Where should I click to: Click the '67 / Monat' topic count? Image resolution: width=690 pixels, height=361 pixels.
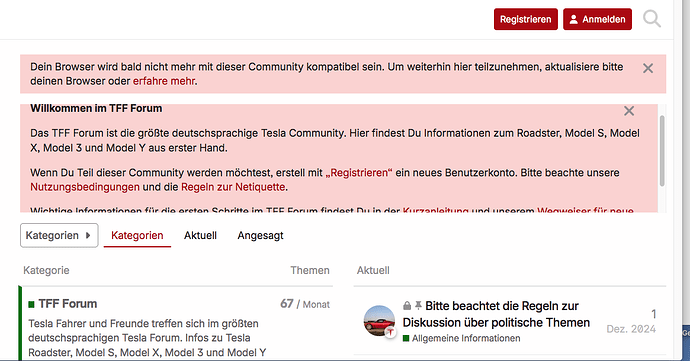[x=305, y=304]
